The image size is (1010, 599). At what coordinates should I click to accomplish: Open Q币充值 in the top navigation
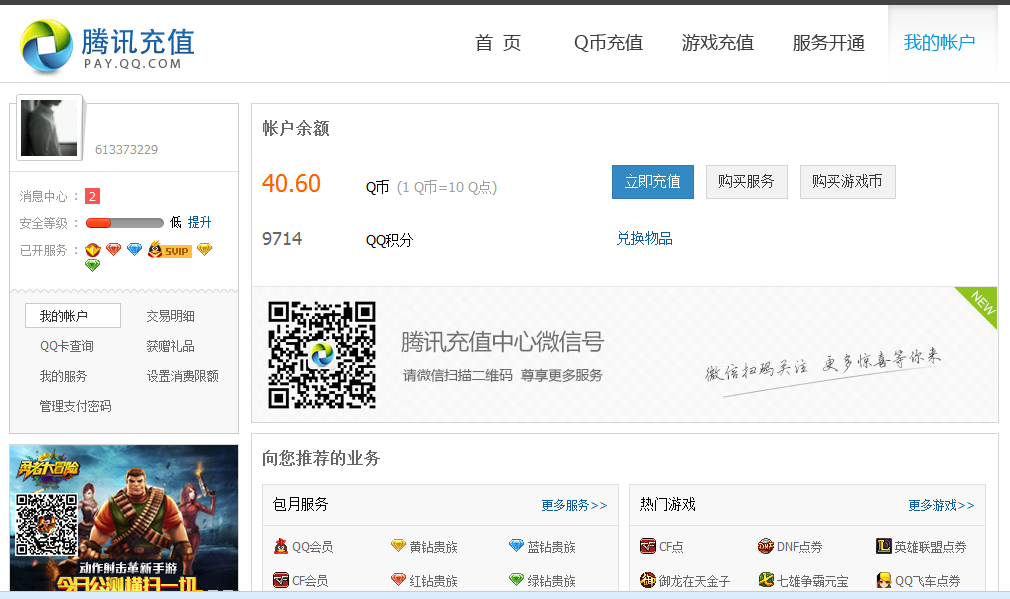click(609, 43)
